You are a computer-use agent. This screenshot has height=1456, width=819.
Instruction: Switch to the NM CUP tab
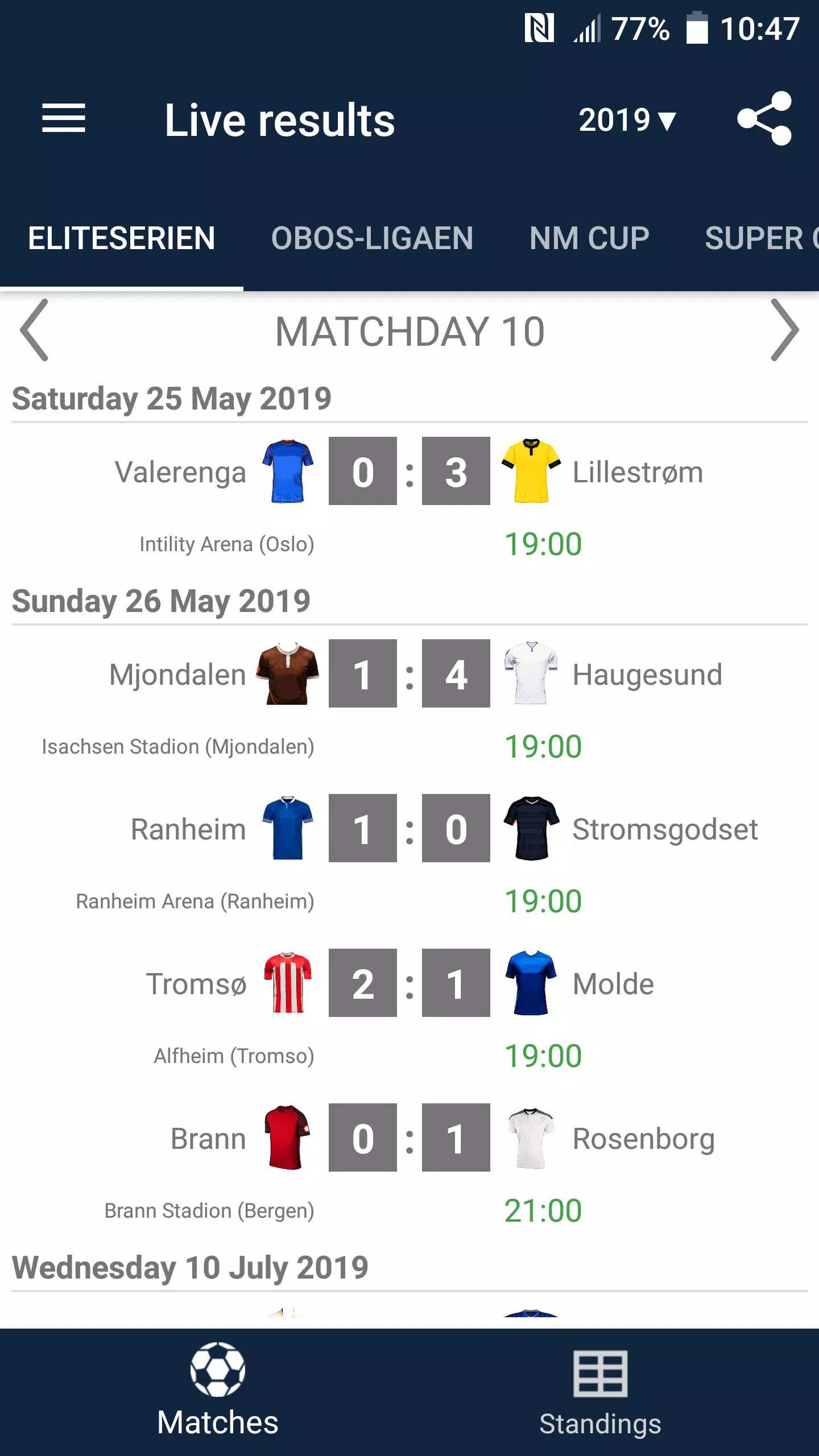[589, 238]
